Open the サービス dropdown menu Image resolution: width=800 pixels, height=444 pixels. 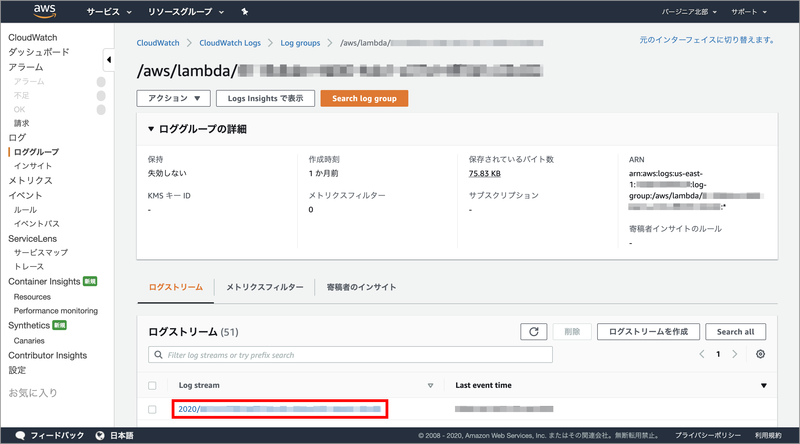tap(109, 12)
